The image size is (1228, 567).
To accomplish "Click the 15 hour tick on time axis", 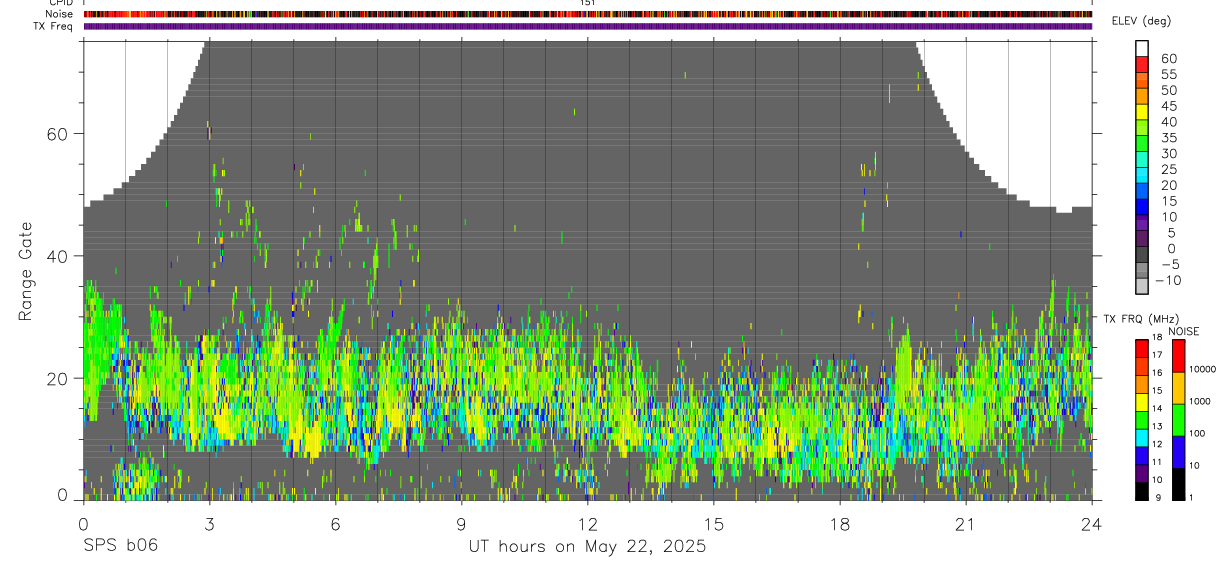I will 714,523.
